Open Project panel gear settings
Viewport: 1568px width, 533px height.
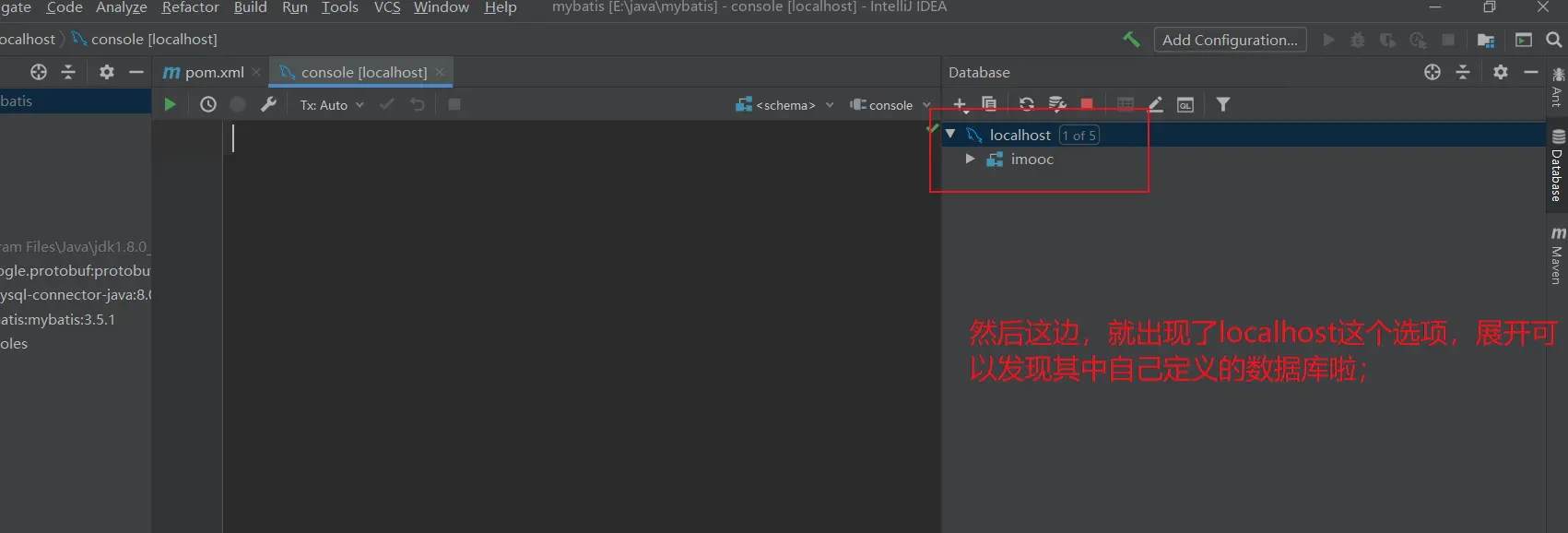click(x=107, y=72)
